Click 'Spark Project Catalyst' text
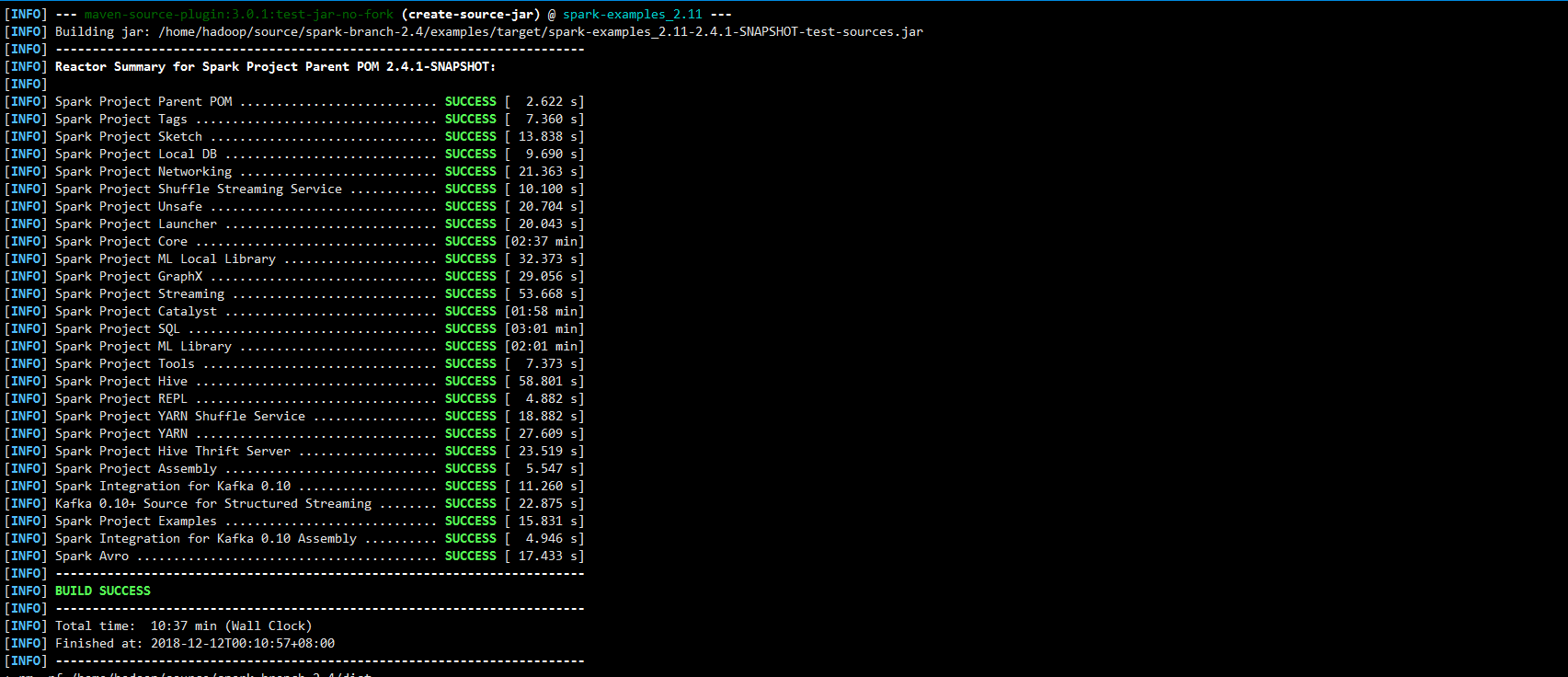 (x=136, y=312)
